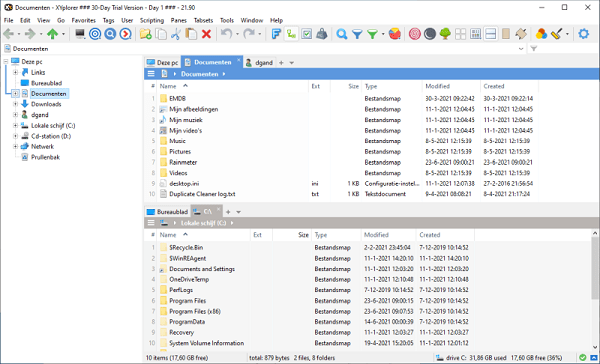Toggle the navigation tree panel icon
This screenshot has height=364, width=600.
292,34
